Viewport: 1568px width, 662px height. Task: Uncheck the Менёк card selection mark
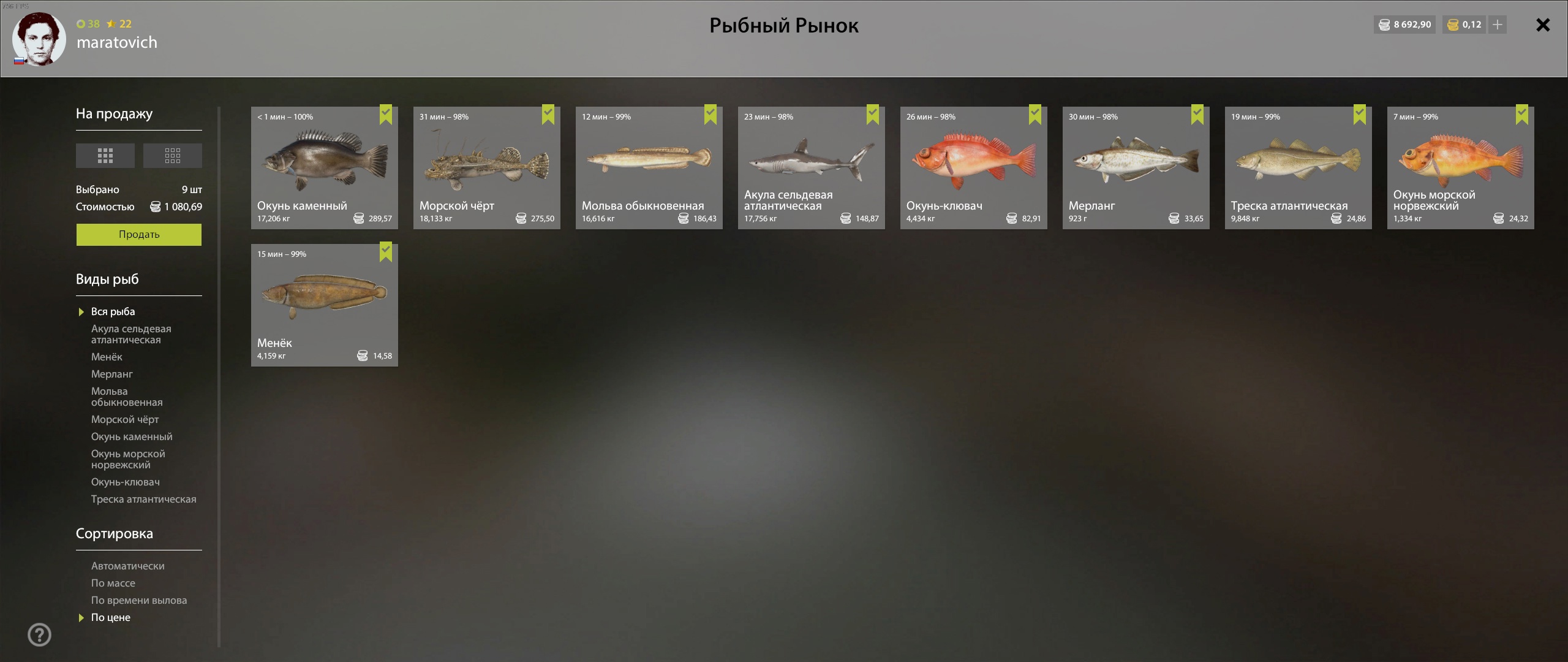386,252
